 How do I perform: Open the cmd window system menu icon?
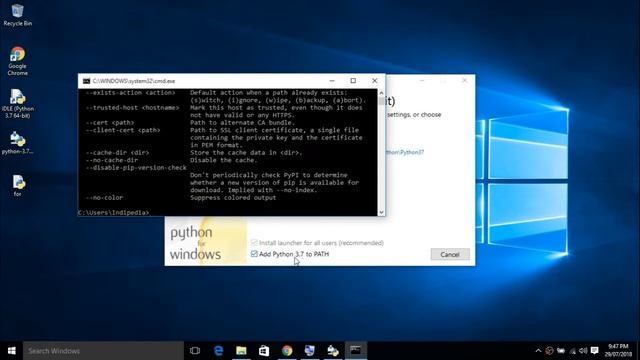coord(86,81)
